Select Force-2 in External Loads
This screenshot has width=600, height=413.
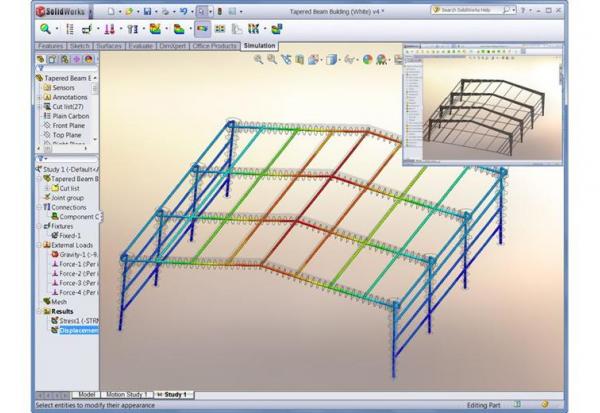[76, 274]
